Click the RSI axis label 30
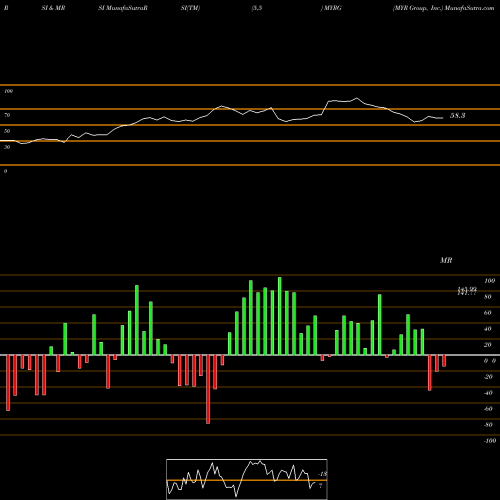500x500 pixels. (7, 147)
